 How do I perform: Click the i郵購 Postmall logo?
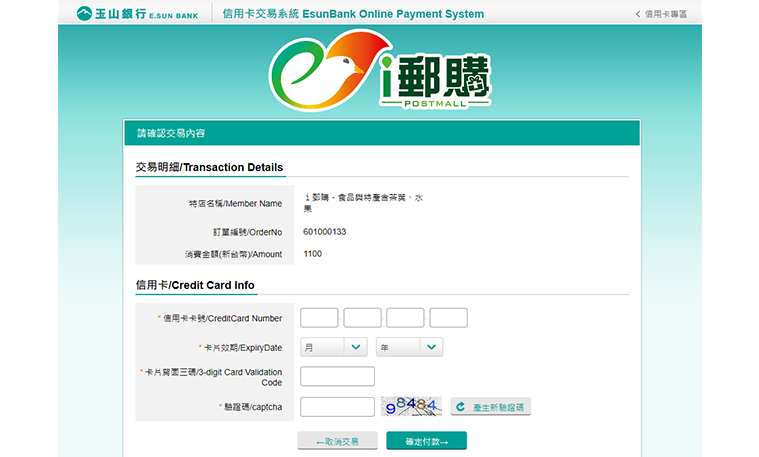tap(380, 70)
